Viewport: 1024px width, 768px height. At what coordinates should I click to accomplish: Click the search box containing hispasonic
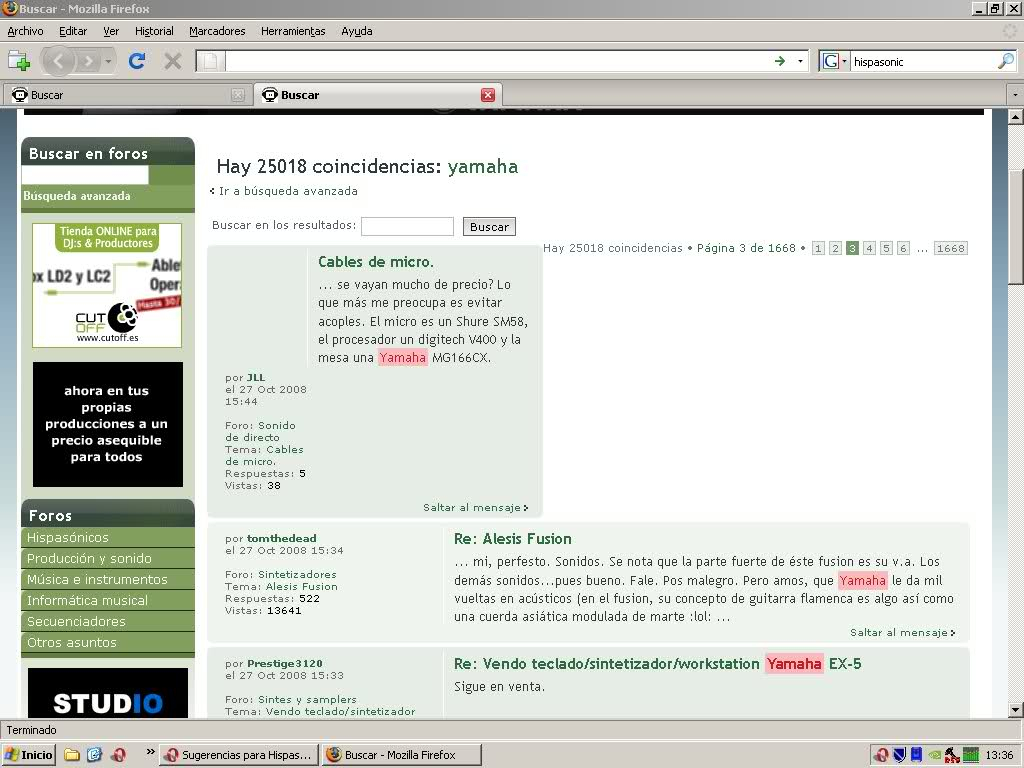pyautogui.click(x=923, y=61)
